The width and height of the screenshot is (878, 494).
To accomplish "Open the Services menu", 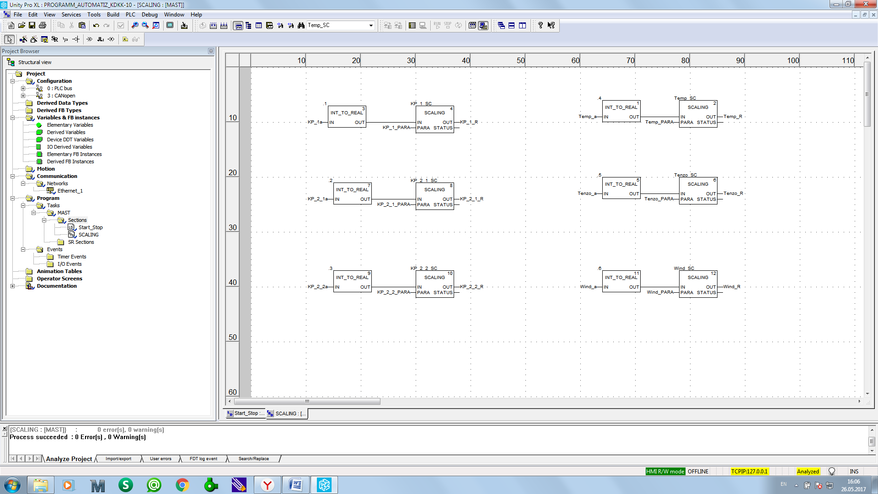I will point(71,15).
